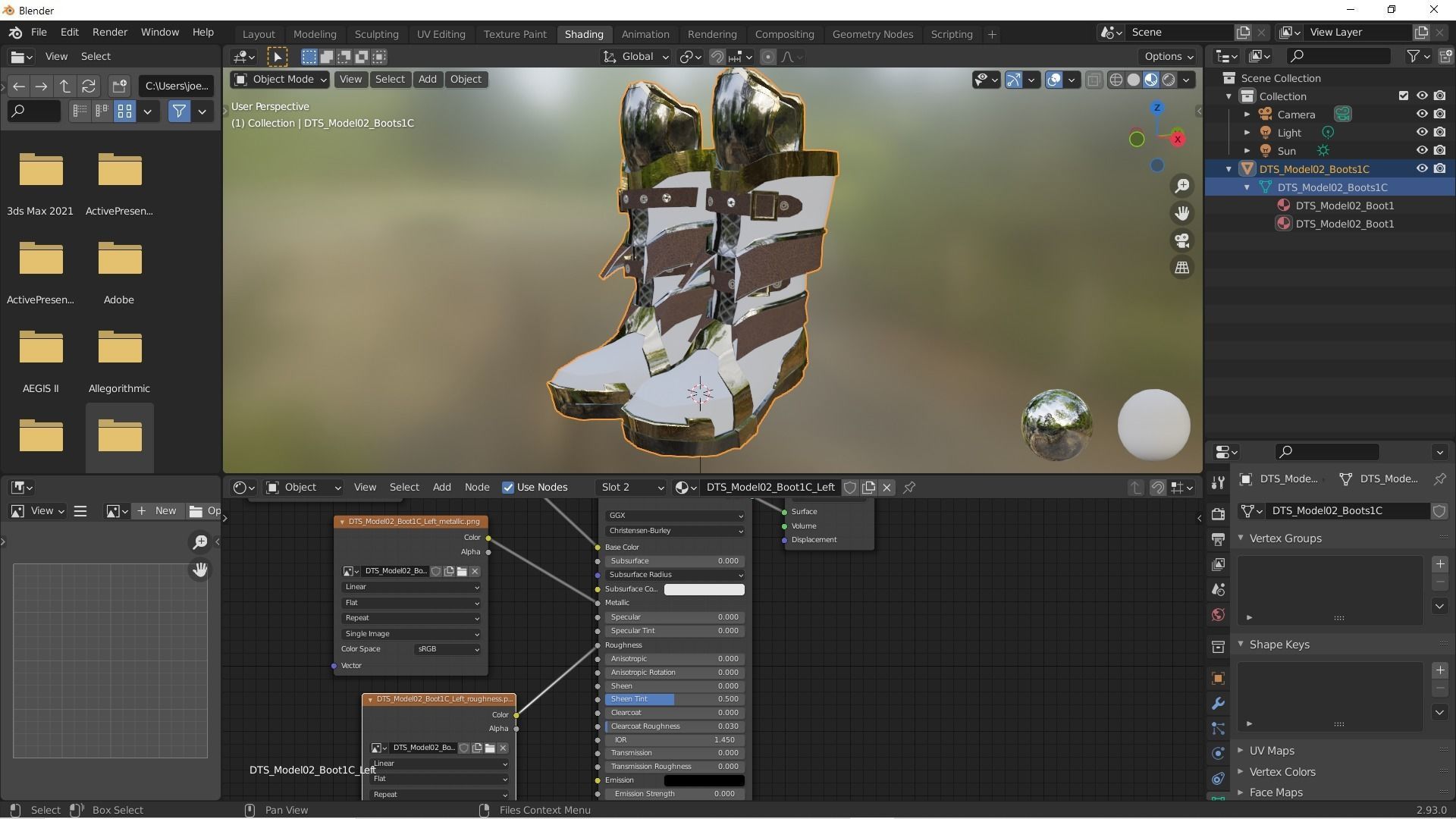
Task: Click Subsurface Color white swatch
Action: point(704,590)
